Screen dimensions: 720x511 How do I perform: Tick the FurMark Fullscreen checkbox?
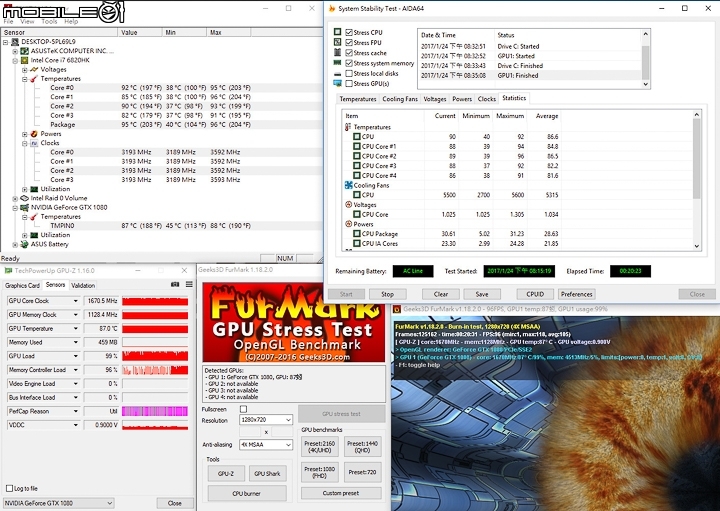243,409
